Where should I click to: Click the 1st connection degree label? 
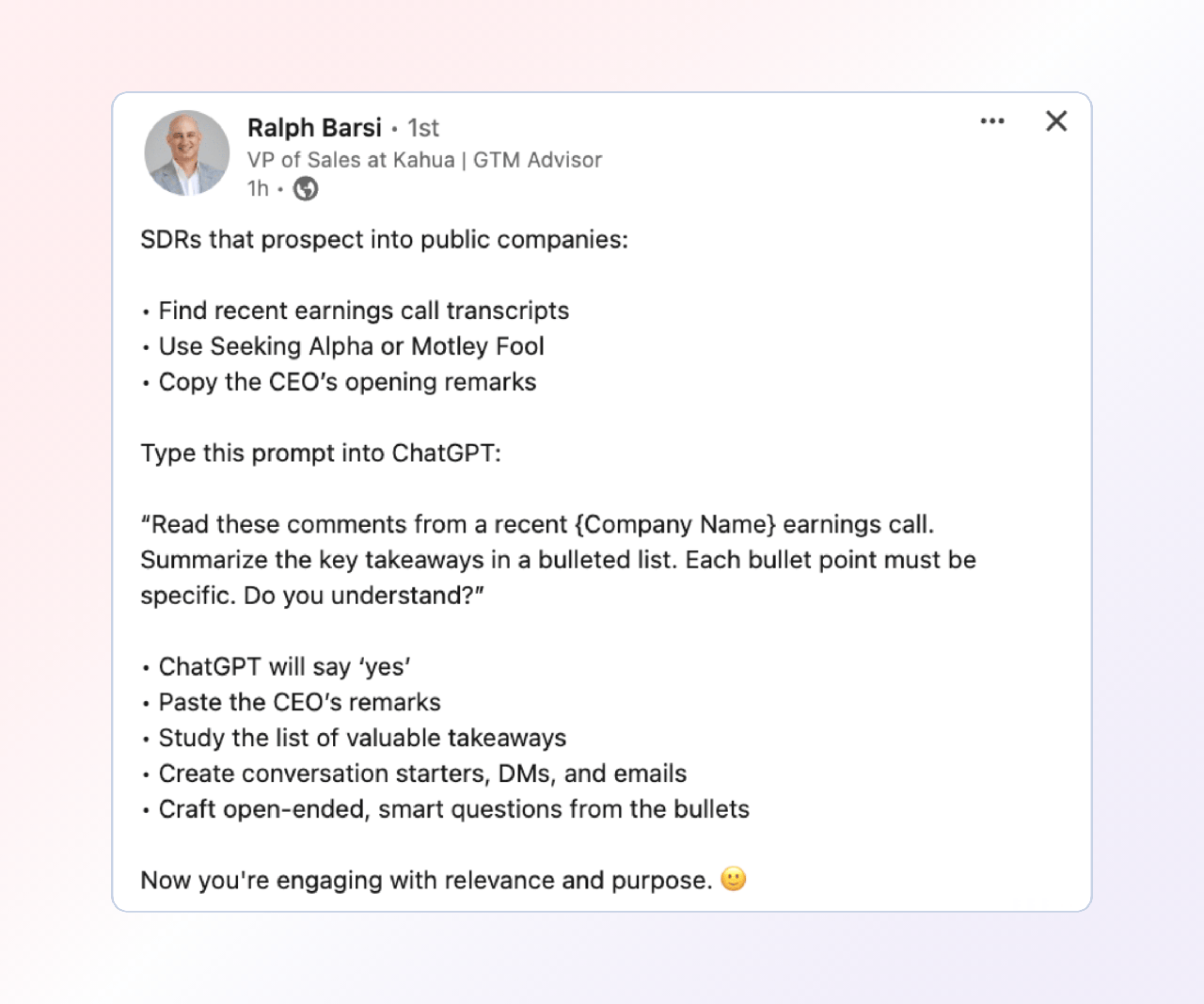[x=423, y=128]
